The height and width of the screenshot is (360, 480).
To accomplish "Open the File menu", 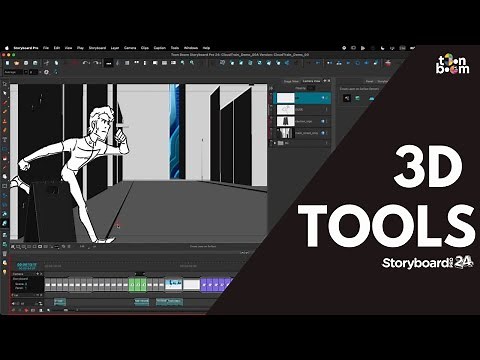I will tap(46, 48).
